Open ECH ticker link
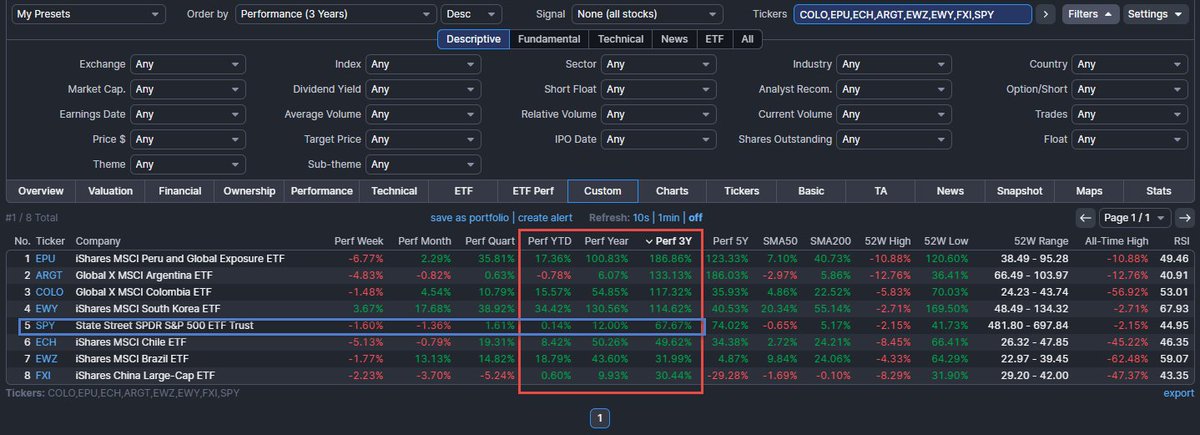The height and width of the screenshot is (435, 1200). (46, 343)
